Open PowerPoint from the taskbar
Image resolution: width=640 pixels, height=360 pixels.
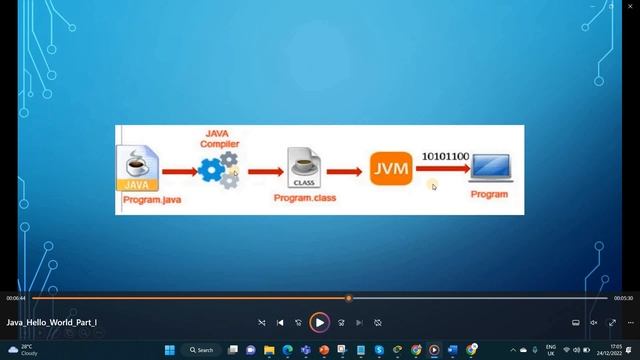[324, 350]
